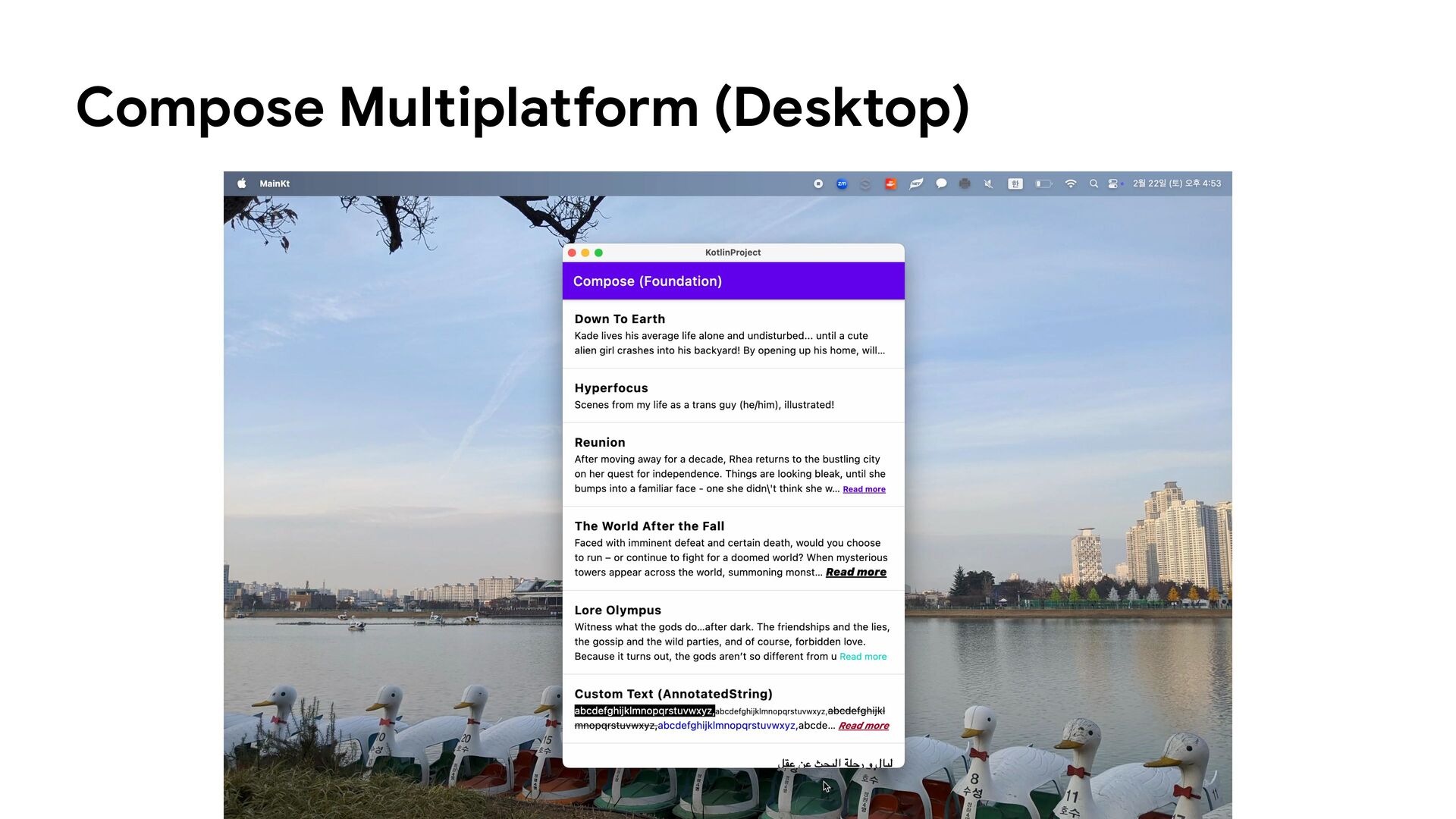The width and height of the screenshot is (1456, 819).
Task: Click the KotlinProject window title bar
Action: pyautogui.click(x=733, y=253)
